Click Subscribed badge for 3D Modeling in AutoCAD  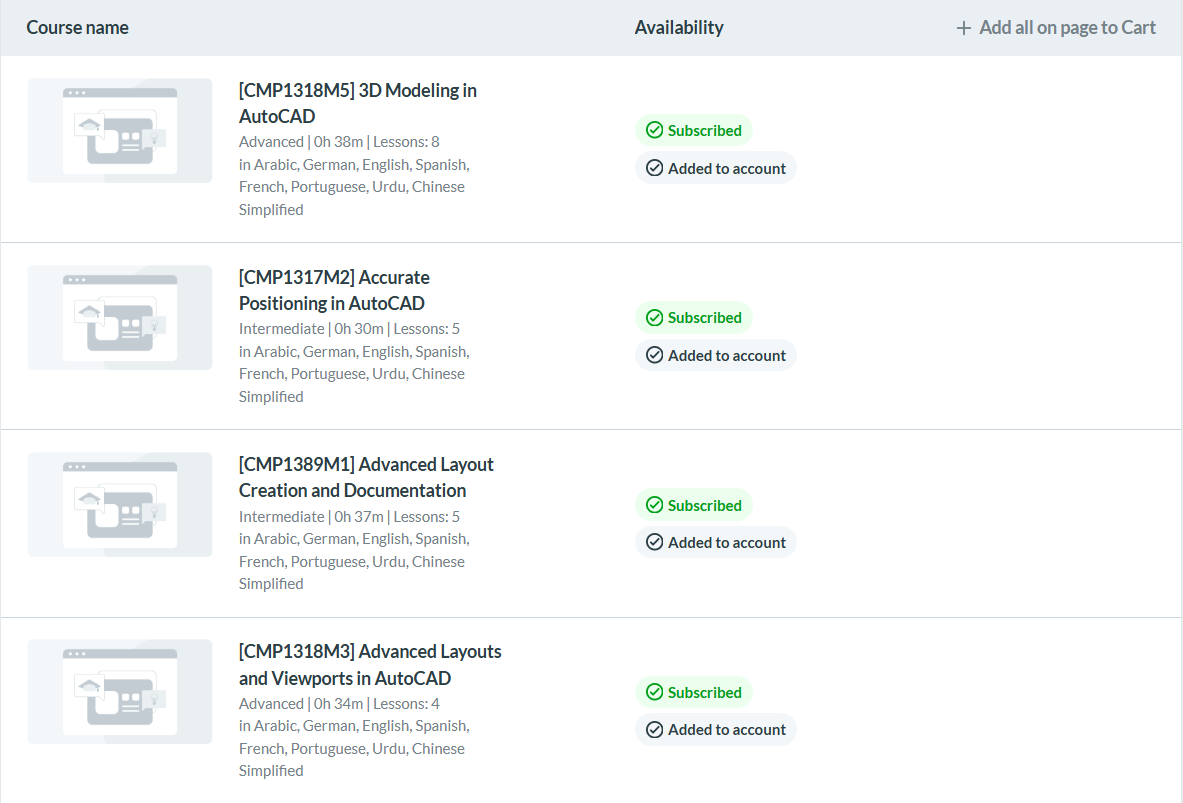tap(694, 131)
